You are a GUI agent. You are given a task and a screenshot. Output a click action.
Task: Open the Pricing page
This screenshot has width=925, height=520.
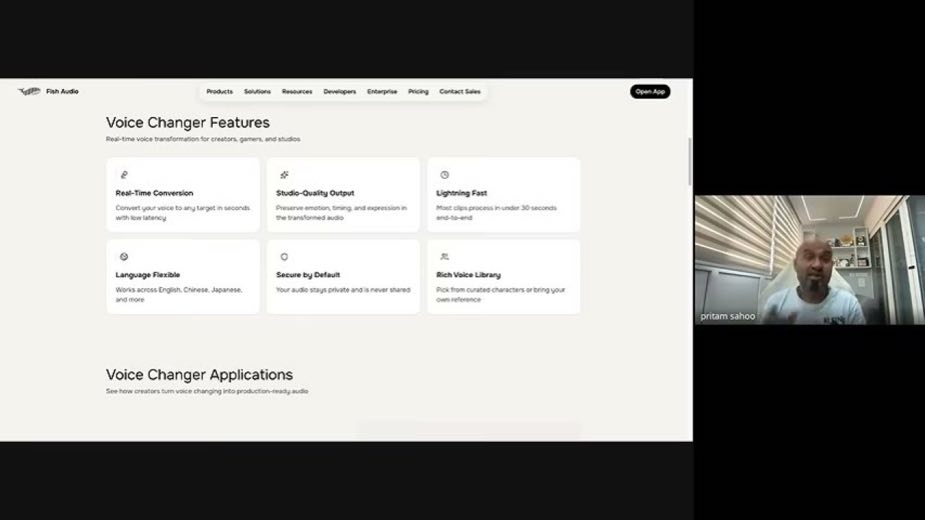[x=418, y=91]
